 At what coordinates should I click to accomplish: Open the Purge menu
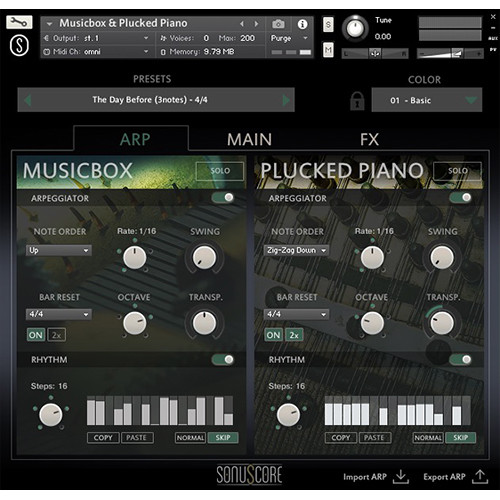(x=289, y=38)
